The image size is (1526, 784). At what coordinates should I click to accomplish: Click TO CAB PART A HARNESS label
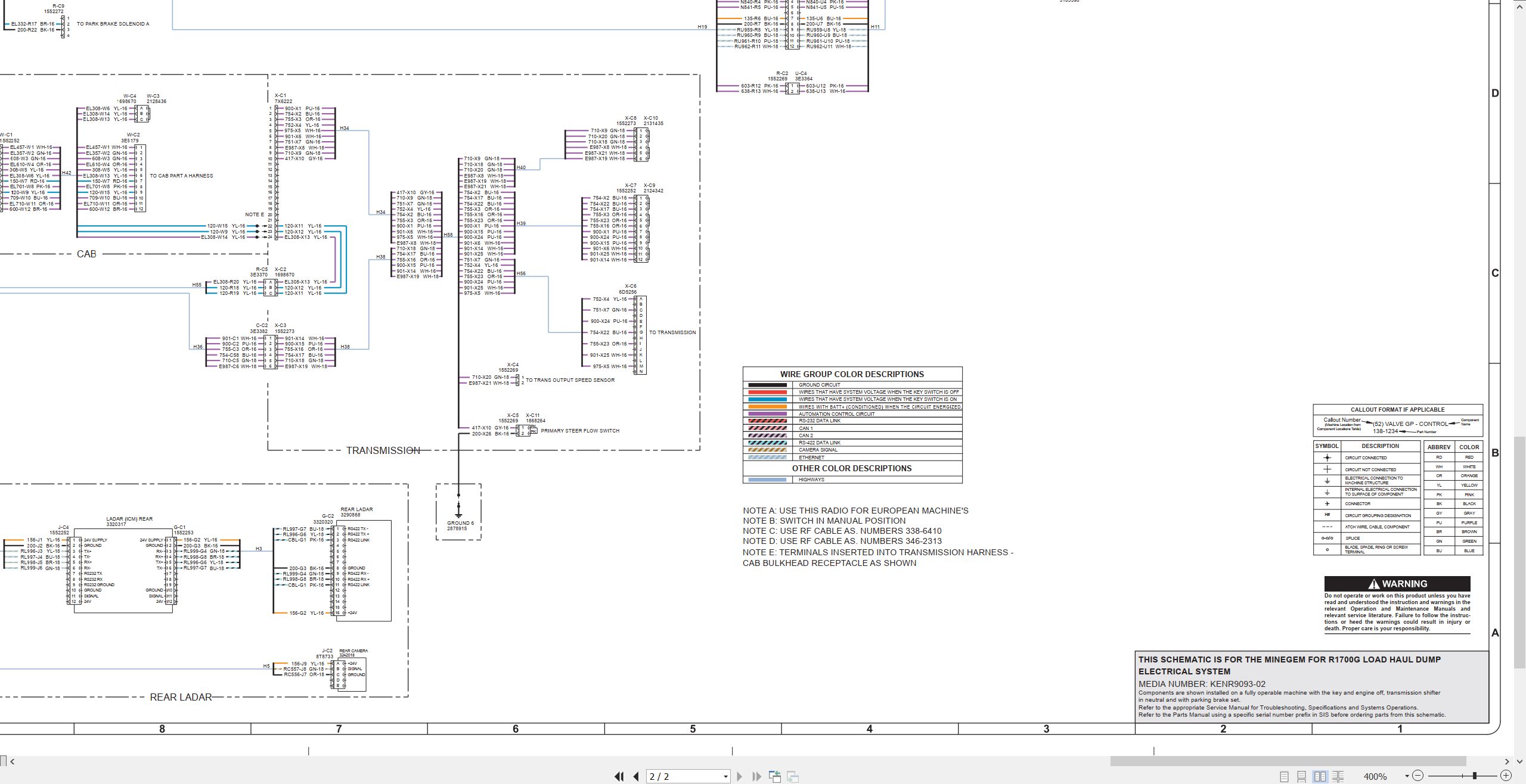181,176
